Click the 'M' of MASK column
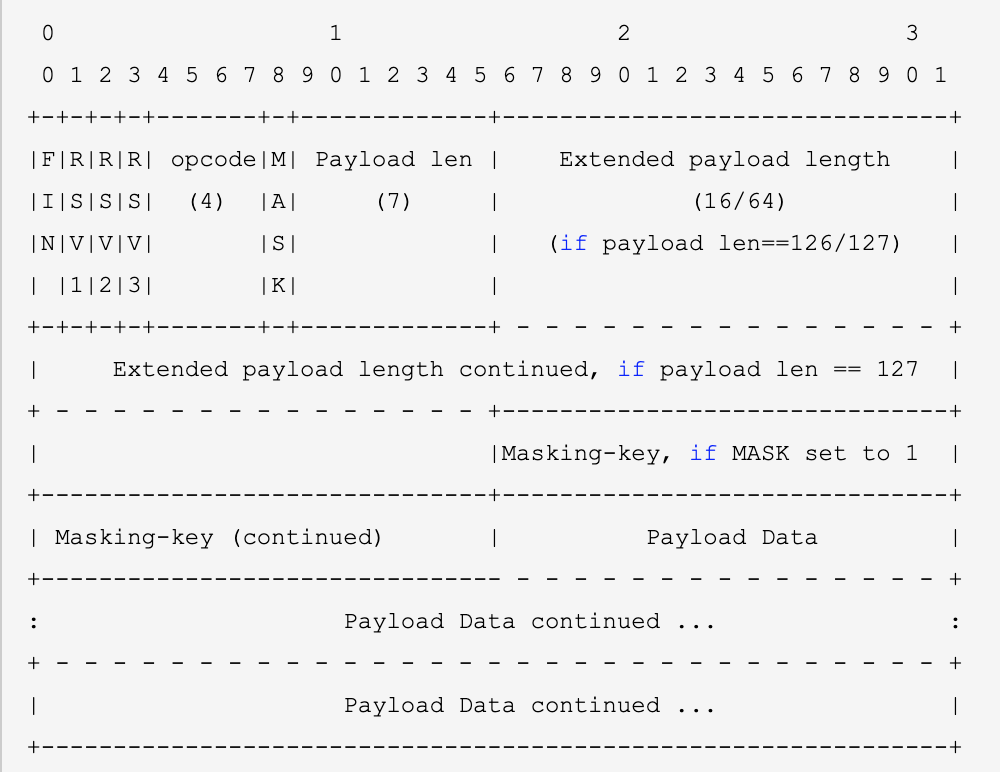Viewport: 1000px width, 772px height. point(278,160)
